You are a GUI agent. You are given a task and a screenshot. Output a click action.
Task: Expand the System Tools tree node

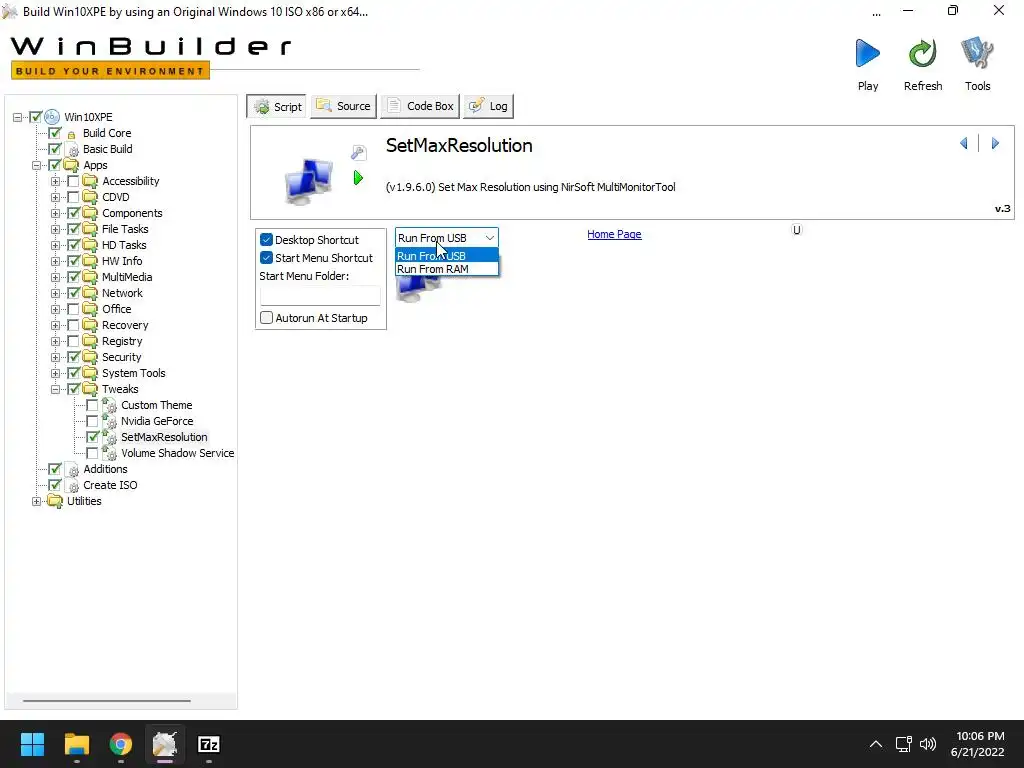point(56,374)
